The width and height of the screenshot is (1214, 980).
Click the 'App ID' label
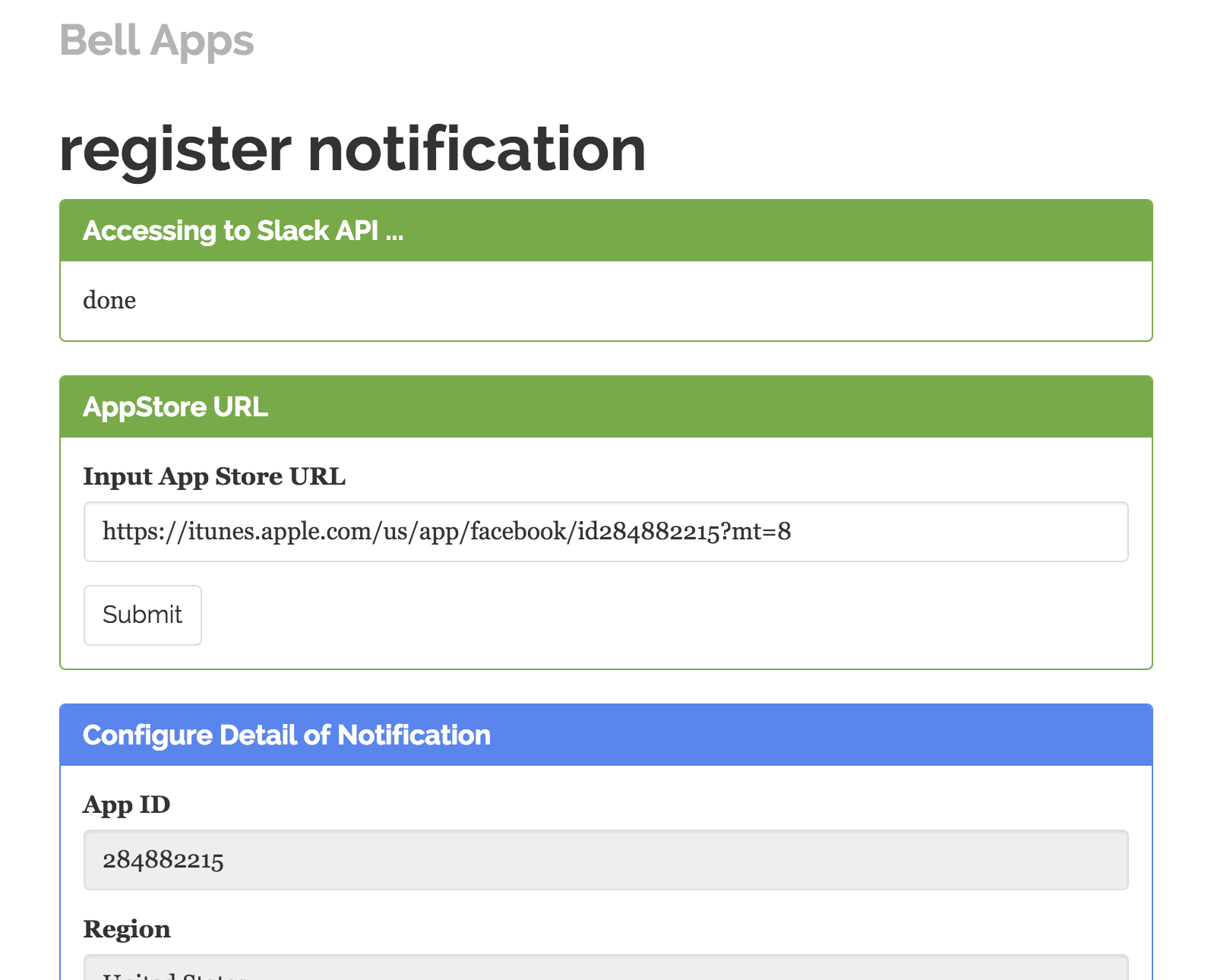click(127, 805)
